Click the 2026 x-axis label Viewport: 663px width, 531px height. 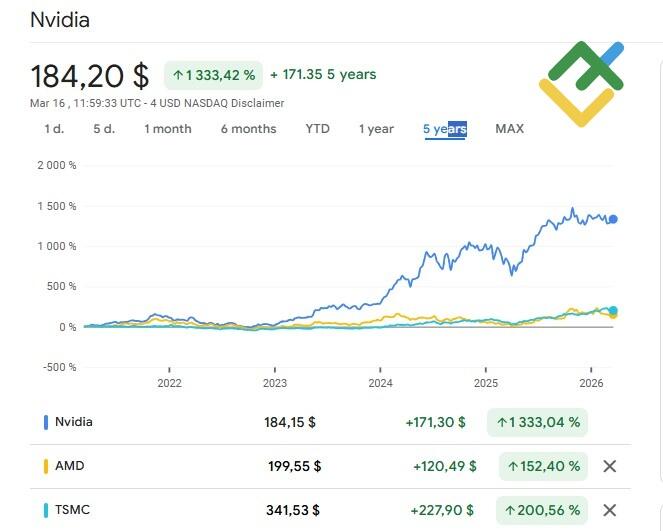pyautogui.click(x=591, y=383)
